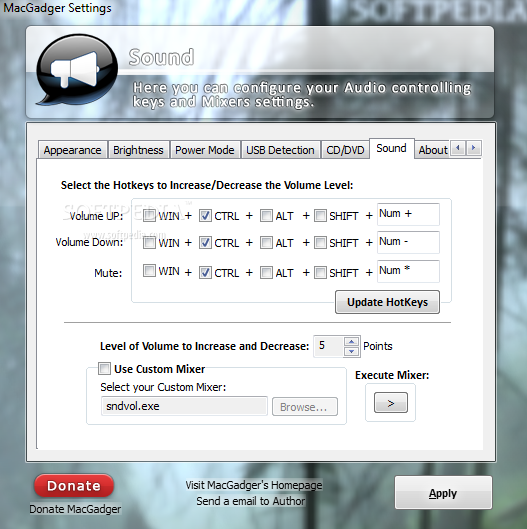Decrease volume points with down spinner arrow
Image resolution: width=527 pixels, height=529 pixels.
click(x=352, y=351)
